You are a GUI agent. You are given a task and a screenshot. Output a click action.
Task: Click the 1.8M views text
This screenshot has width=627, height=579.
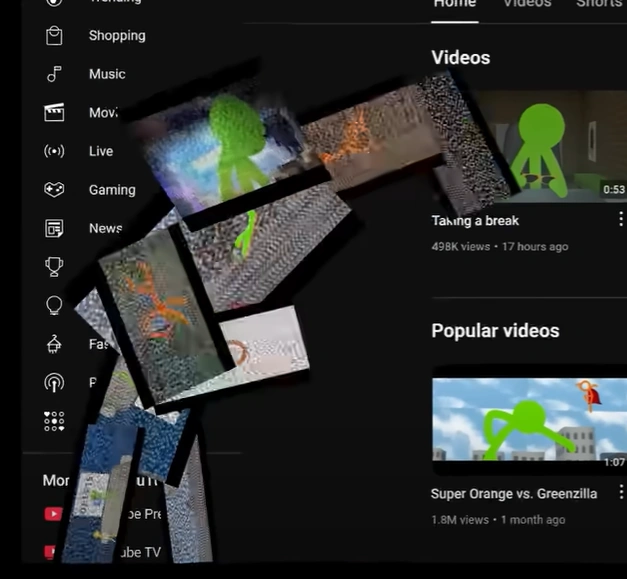(460, 520)
